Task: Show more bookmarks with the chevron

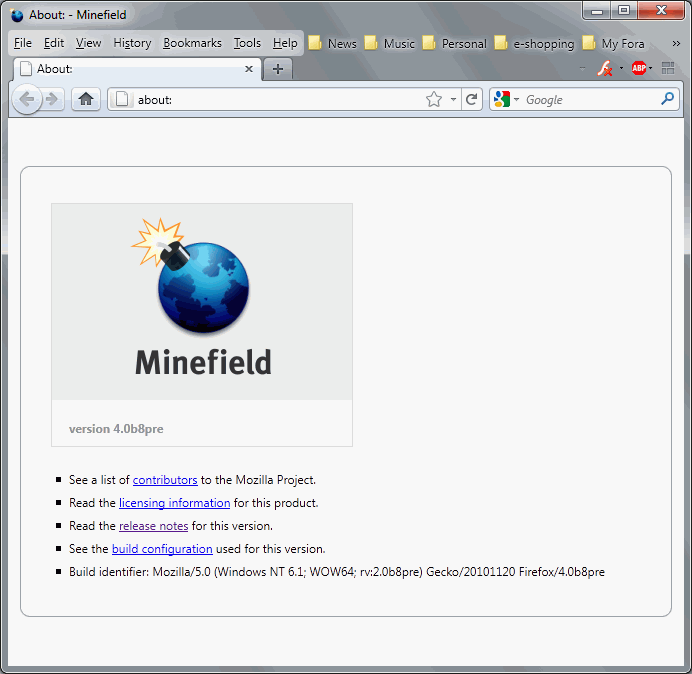Action: point(676,43)
